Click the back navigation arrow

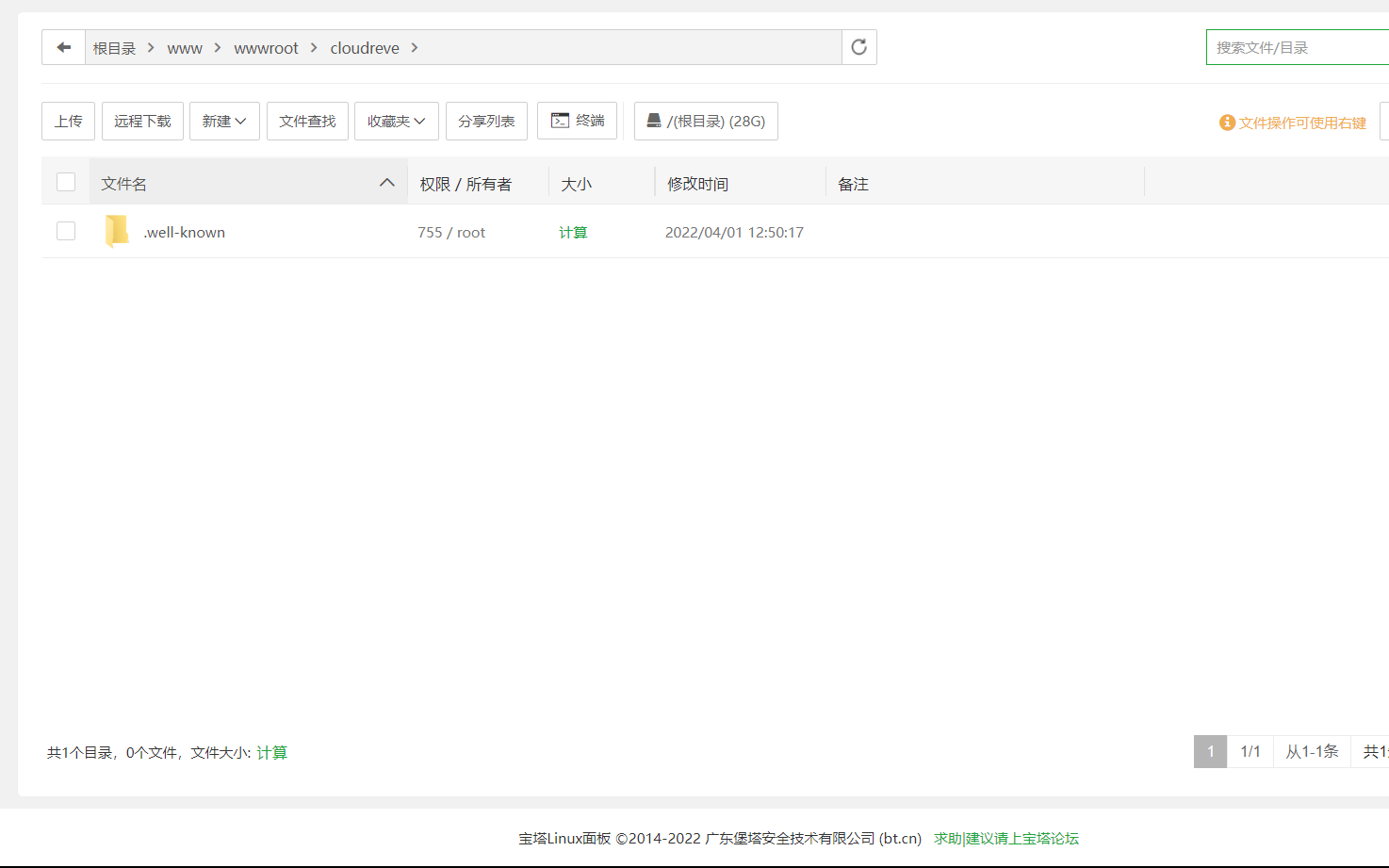(63, 46)
